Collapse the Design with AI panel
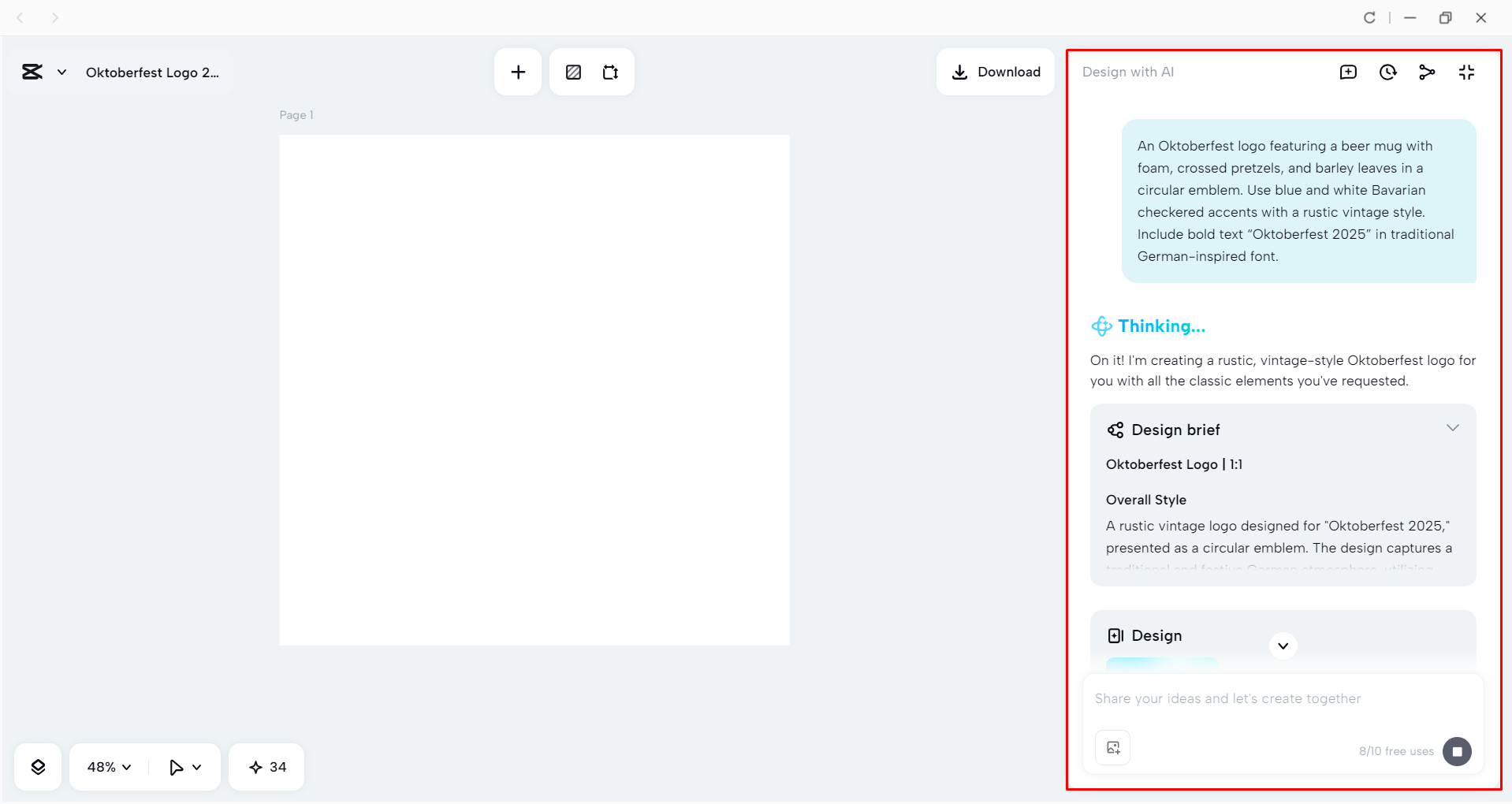This screenshot has height=804, width=1512. click(1466, 73)
